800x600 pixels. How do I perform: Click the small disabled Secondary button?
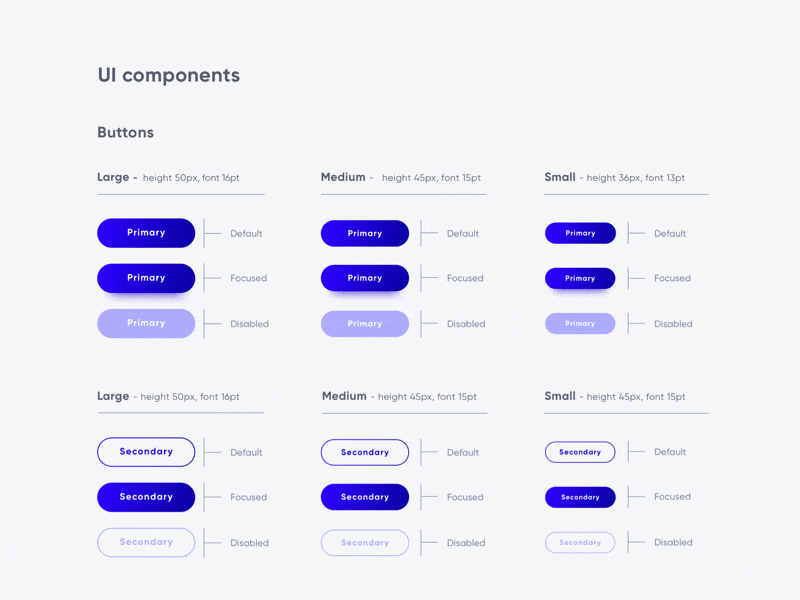580,542
